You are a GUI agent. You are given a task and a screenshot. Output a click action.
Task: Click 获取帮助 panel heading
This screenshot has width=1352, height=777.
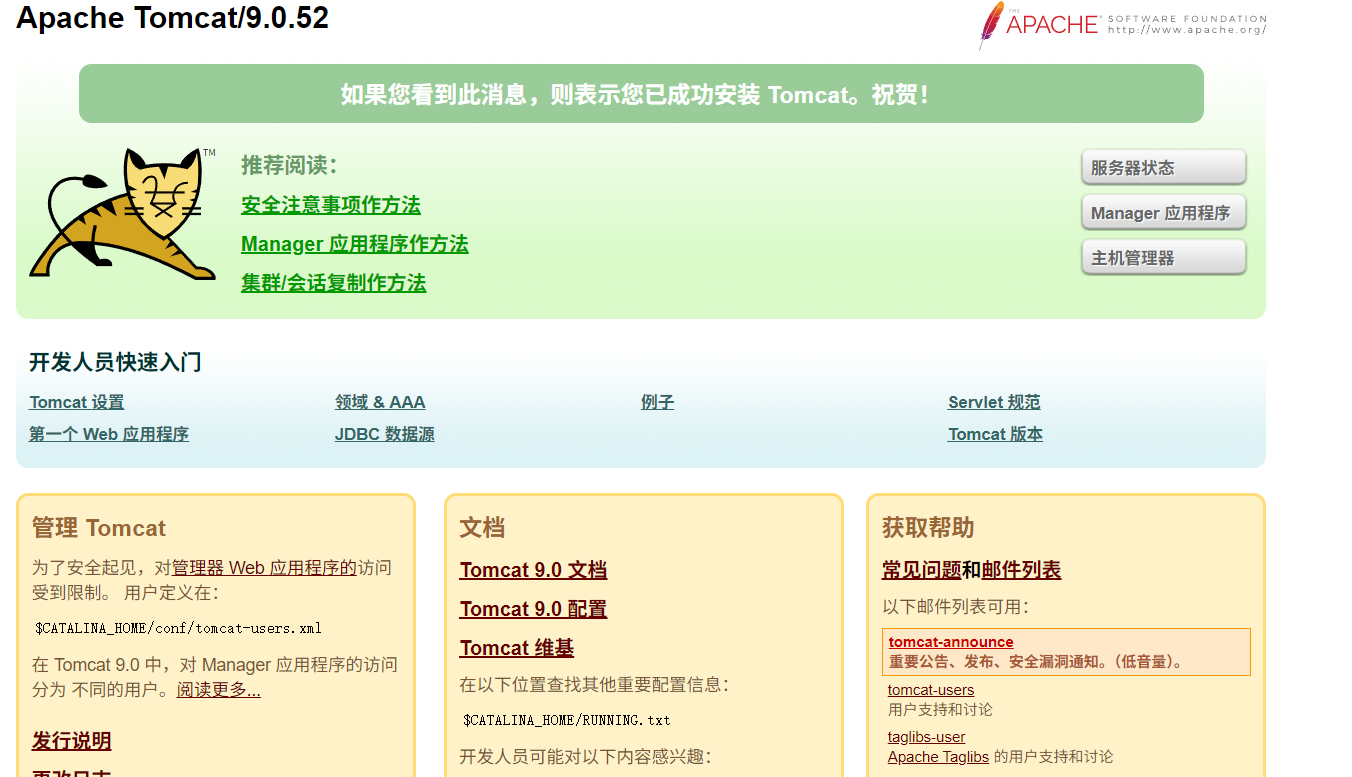point(928,528)
